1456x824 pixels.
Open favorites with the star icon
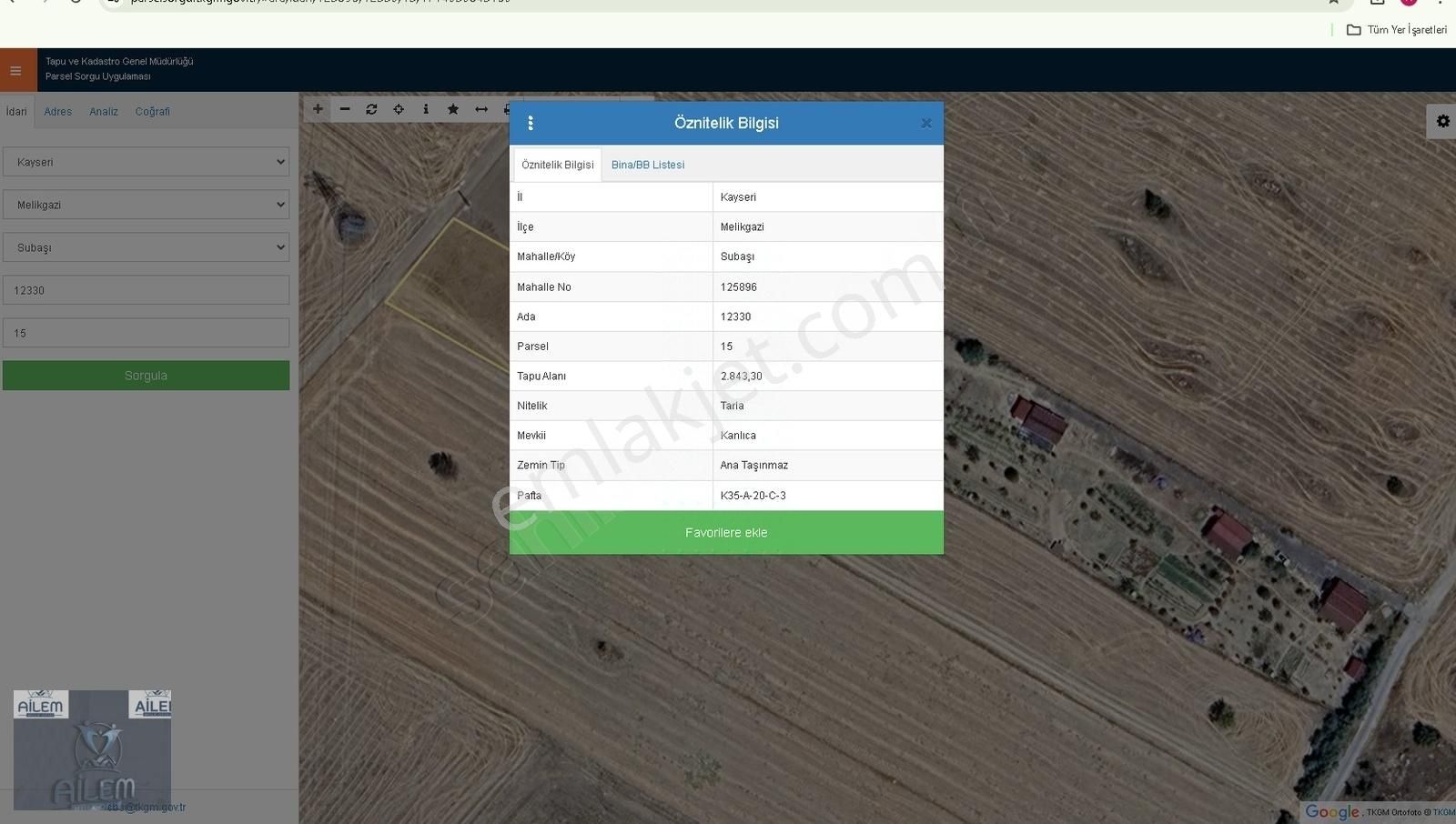(x=453, y=109)
